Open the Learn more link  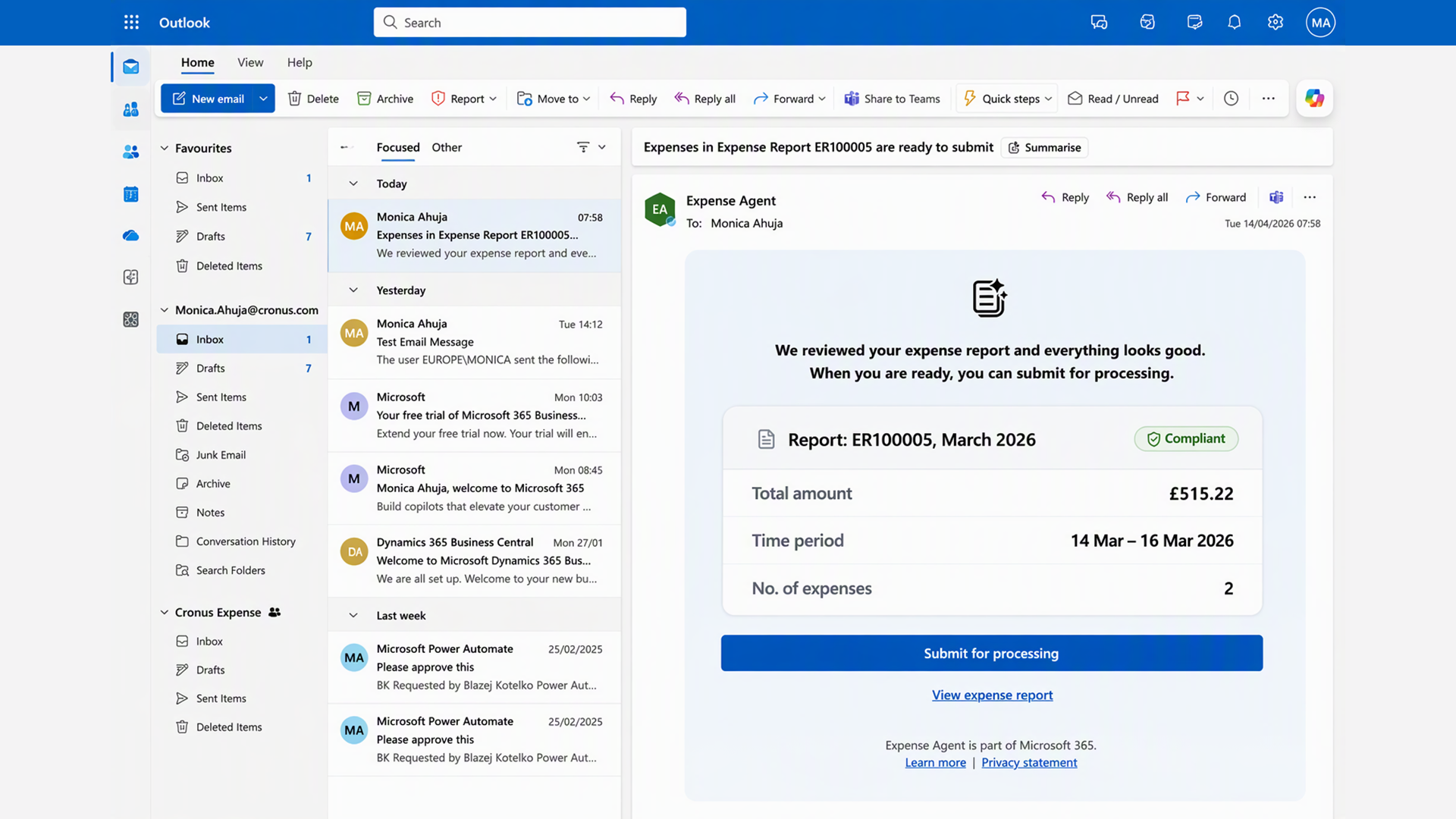click(935, 762)
